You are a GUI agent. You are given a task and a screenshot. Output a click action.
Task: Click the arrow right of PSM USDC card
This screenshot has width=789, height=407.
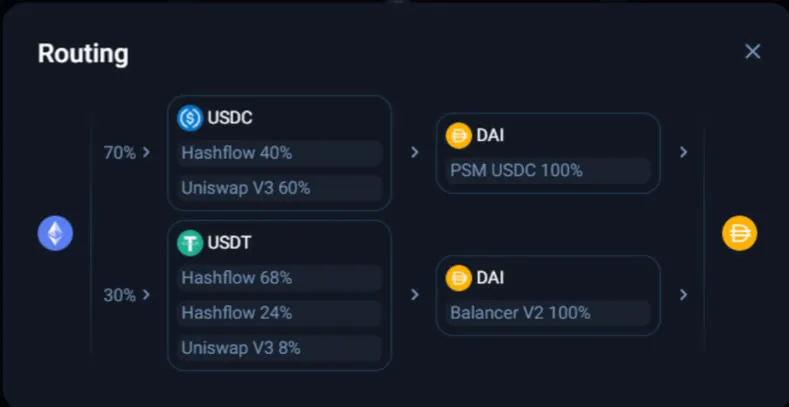[683, 153]
